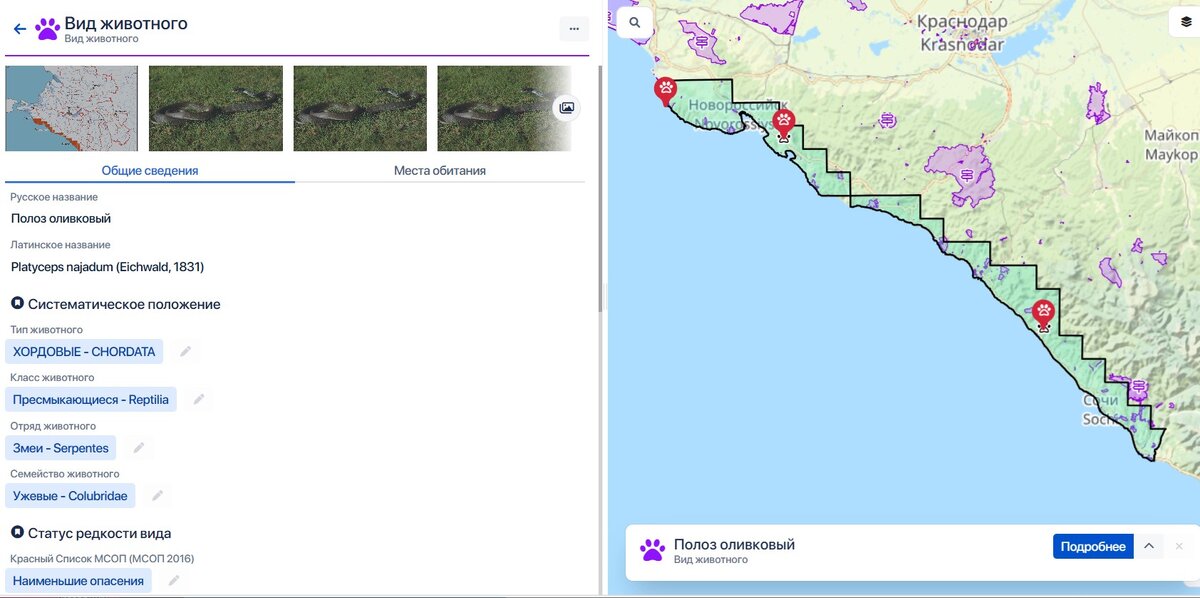Viewport: 1200px width, 598px height.
Task: Click Красный Список МСОП label
Action: [x=102, y=559]
